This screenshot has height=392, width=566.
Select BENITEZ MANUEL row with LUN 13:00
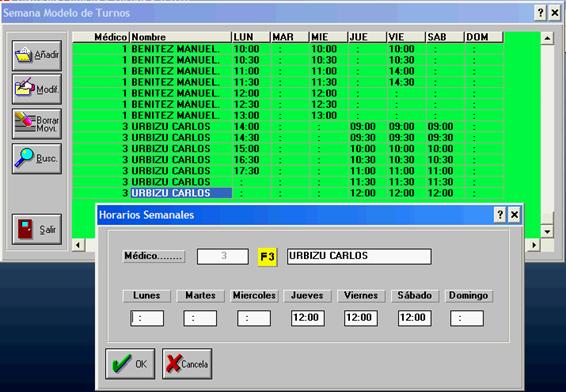288,116
